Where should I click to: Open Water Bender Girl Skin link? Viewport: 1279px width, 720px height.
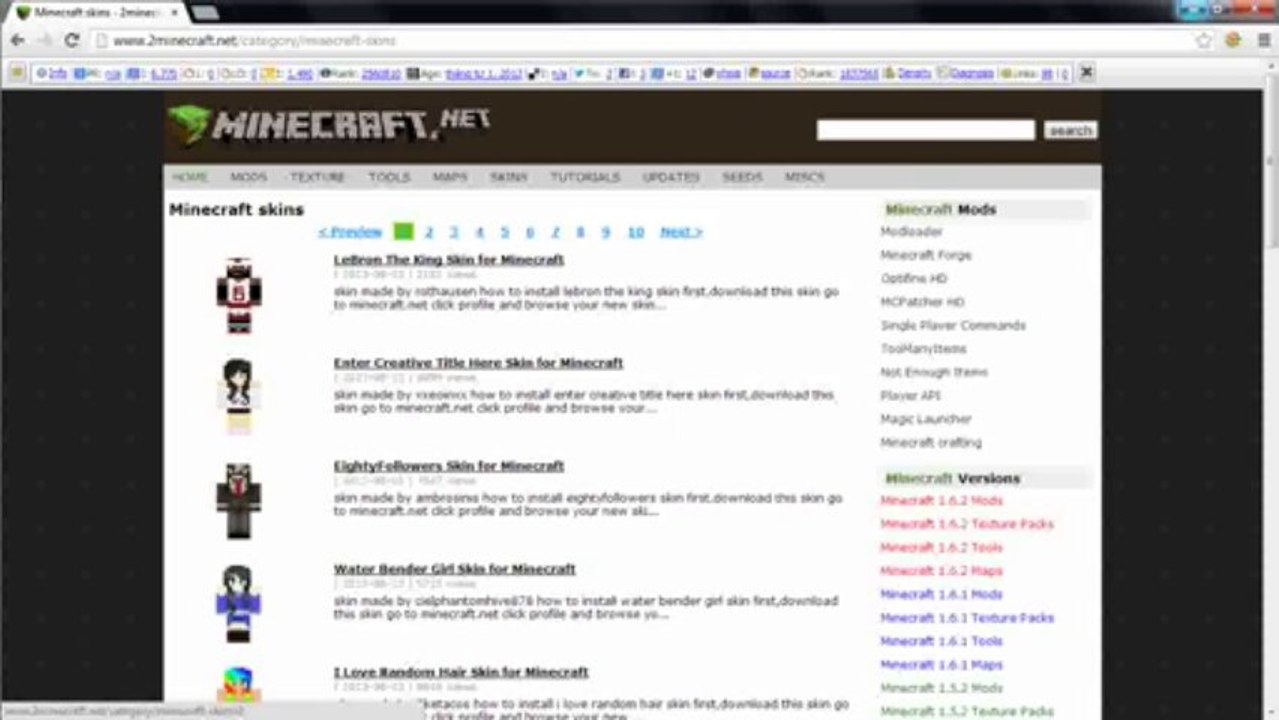coord(455,569)
